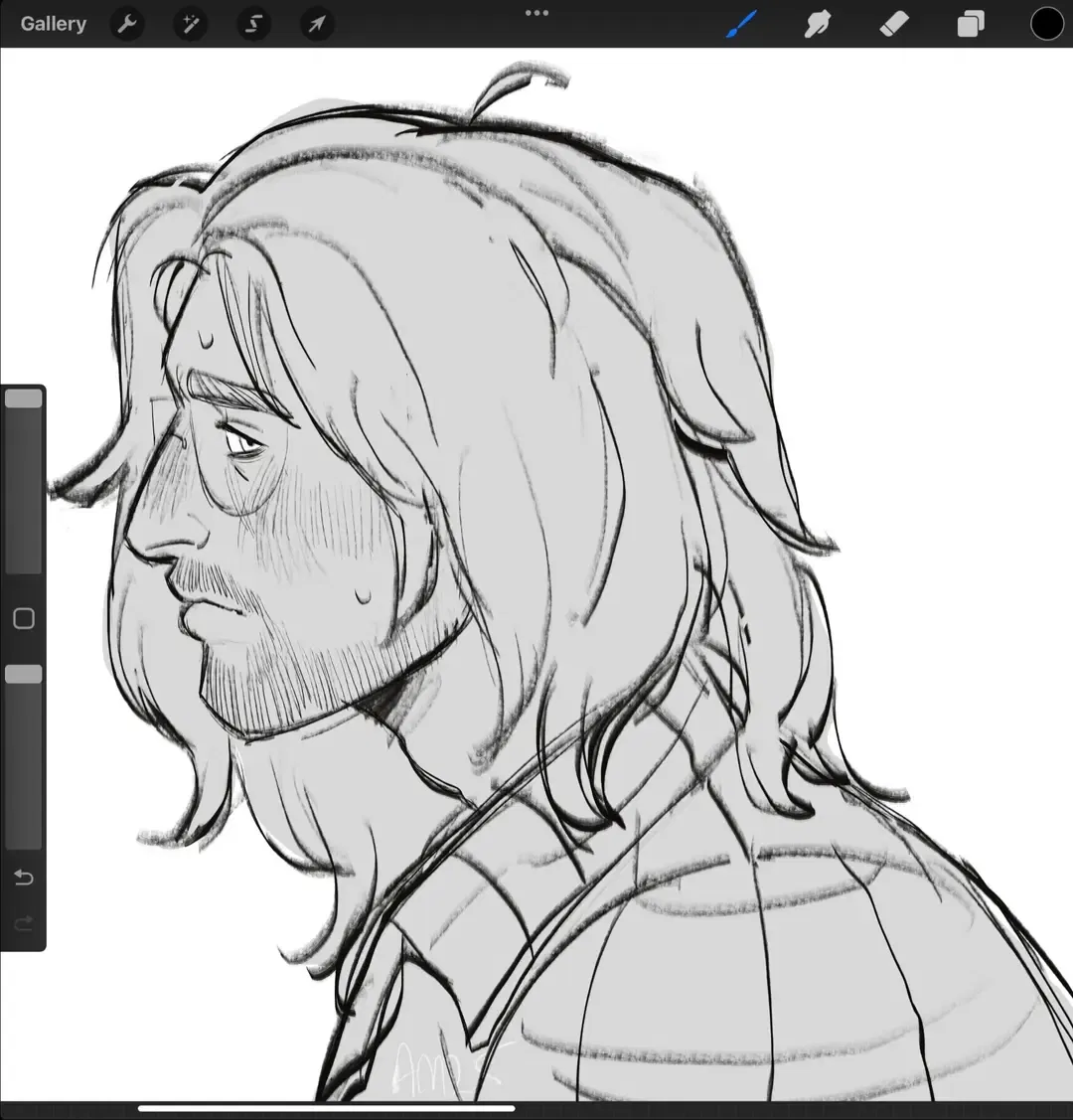Open the Layers panel

971,24
